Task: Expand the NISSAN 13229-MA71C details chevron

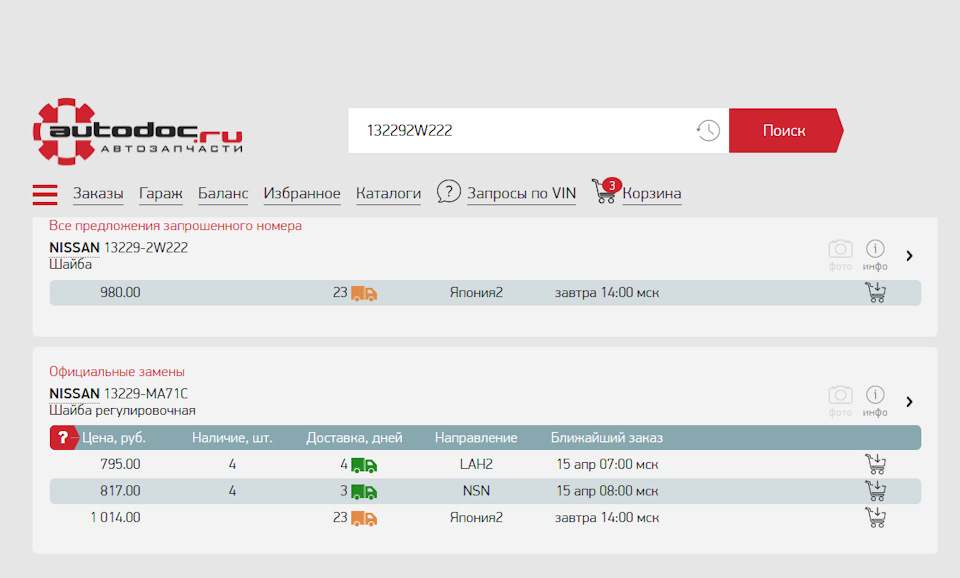Action: [909, 401]
